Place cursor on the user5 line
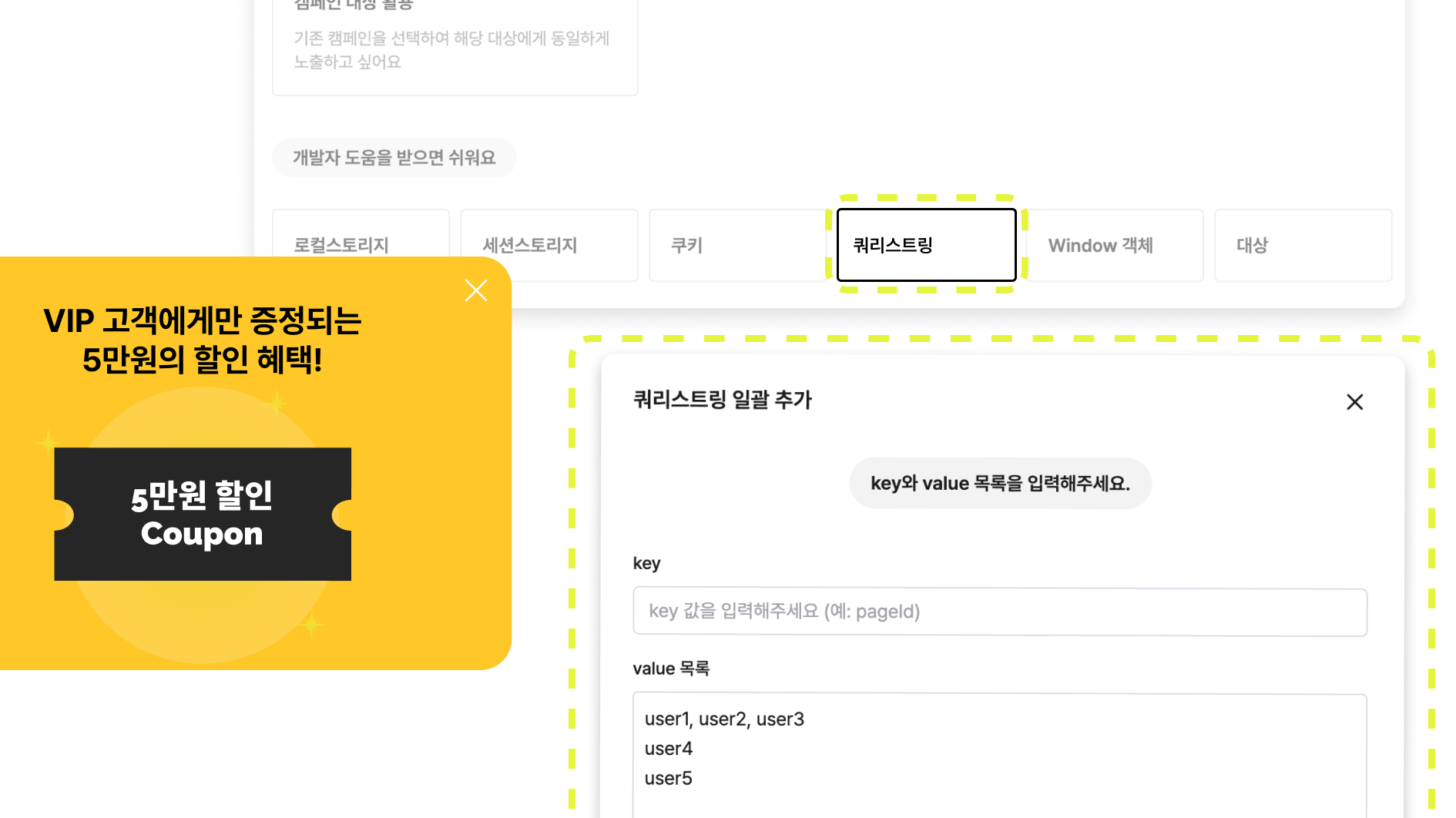1456x818 pixels. (x=668, y=778)
